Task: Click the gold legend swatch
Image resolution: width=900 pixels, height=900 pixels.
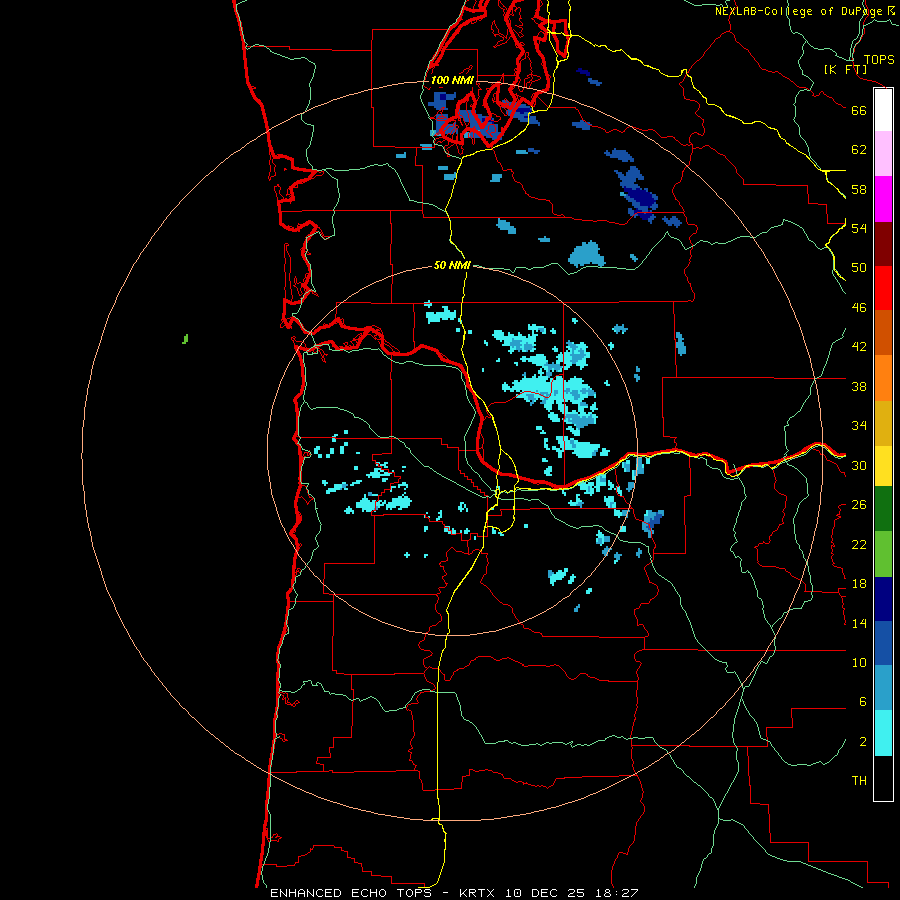Action: (883, 423)
